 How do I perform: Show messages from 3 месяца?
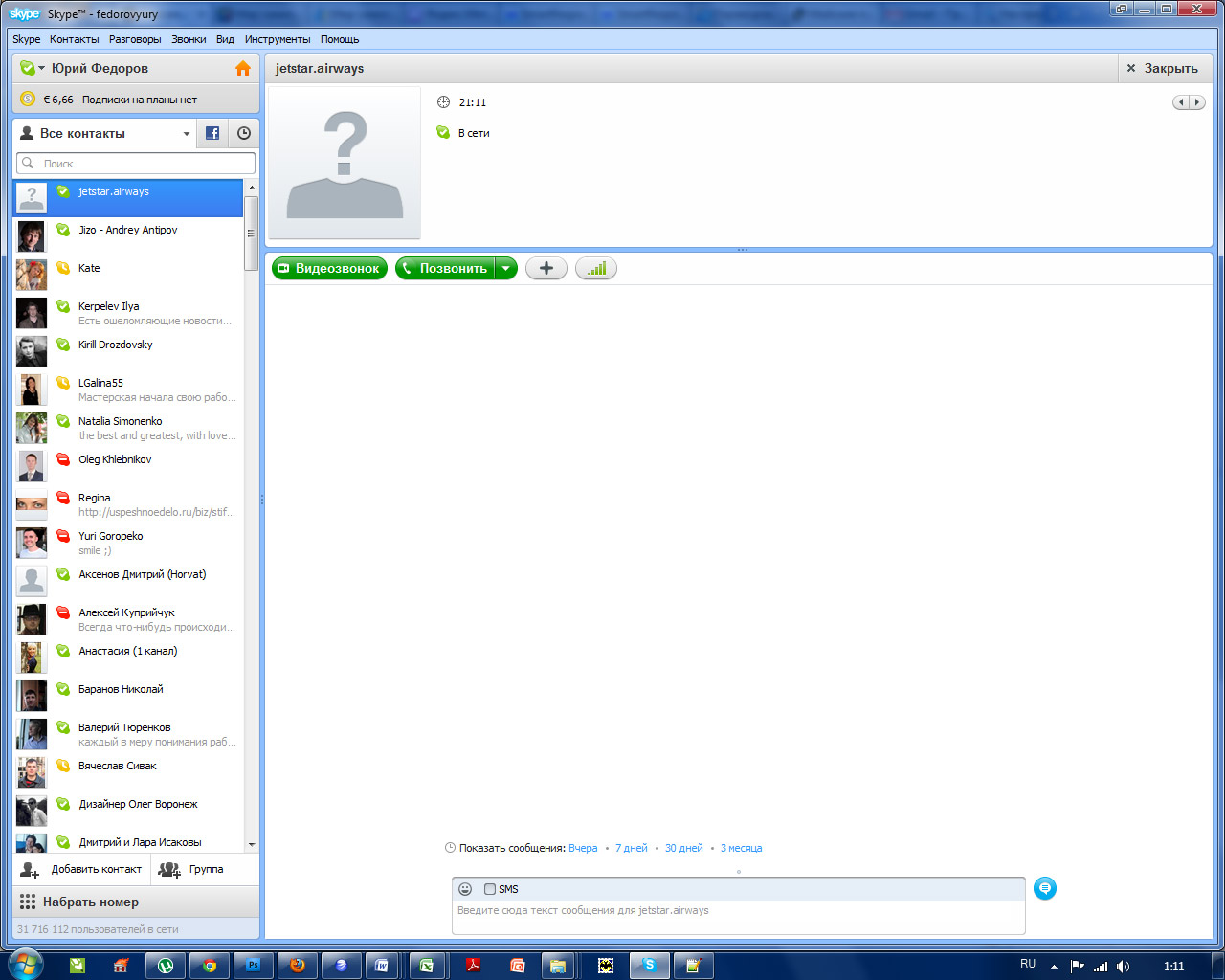[x=742, y=848]
